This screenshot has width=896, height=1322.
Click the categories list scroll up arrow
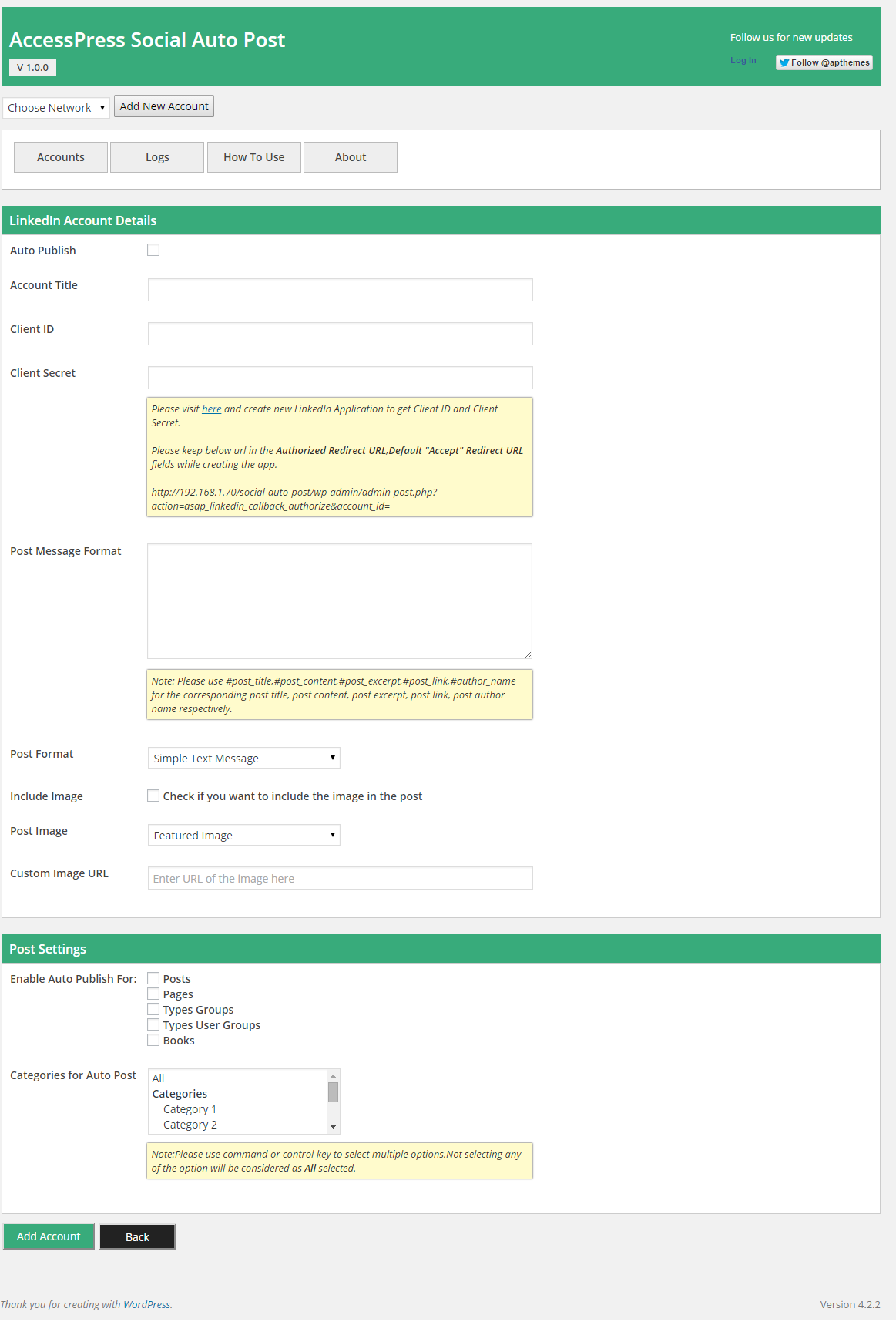333,1076
